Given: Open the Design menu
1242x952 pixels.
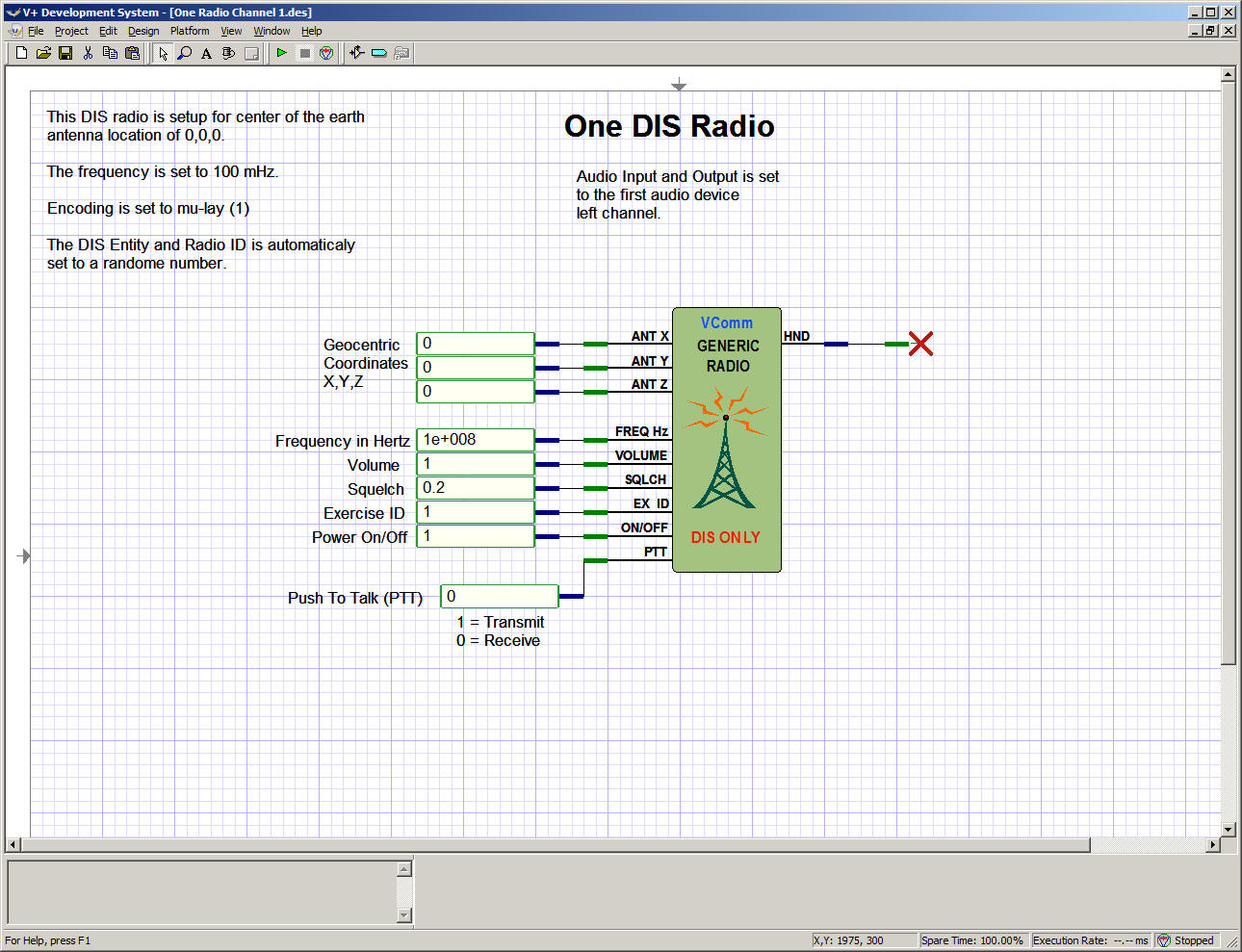Looking at the screenshot, I should click(x=143, y=31).
